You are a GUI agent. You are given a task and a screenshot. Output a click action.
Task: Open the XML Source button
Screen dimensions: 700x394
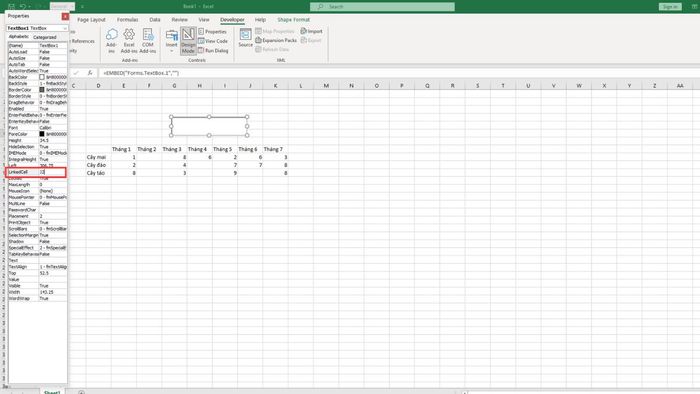pos(246,38)
